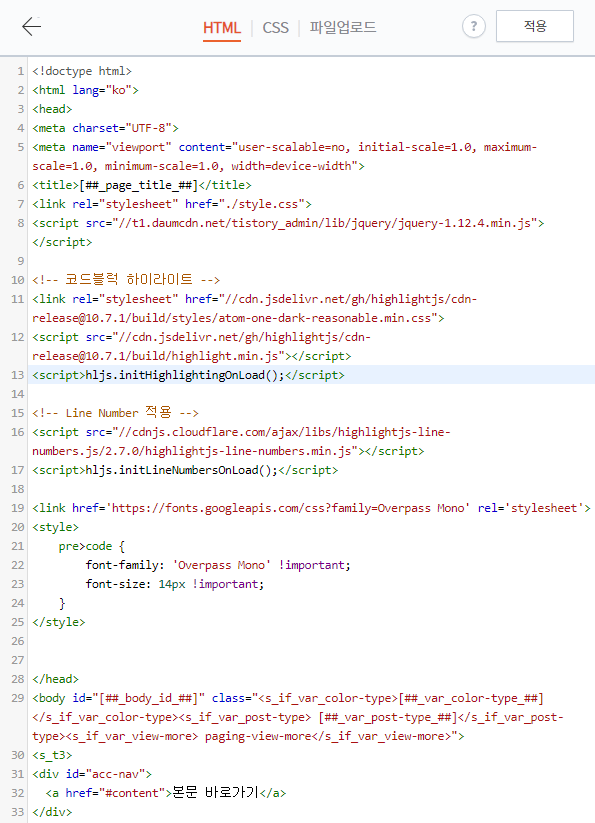Select line with '<meta charset="UTF-8">'
Screen dimensions: 595x823
pyautogui.click(x=105, y=128)
